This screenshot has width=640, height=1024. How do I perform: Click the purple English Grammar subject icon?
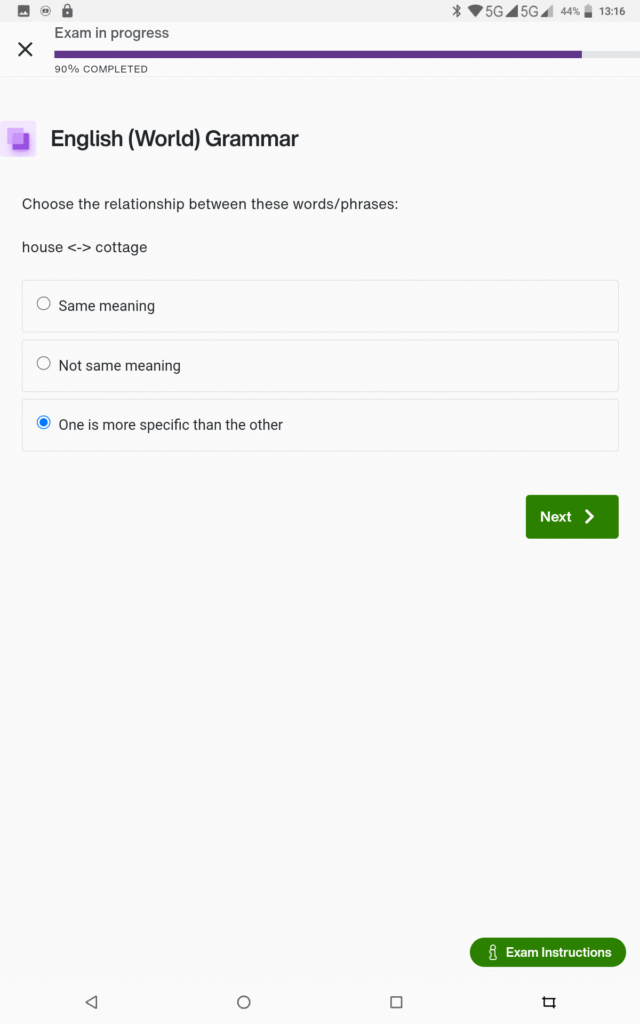point(19,139)
